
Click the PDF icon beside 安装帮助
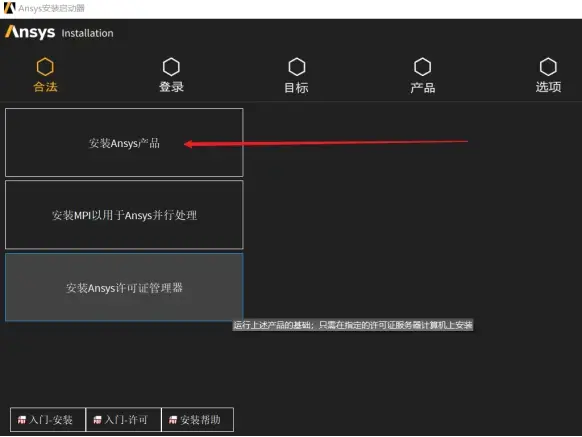(x=173, y=420)
